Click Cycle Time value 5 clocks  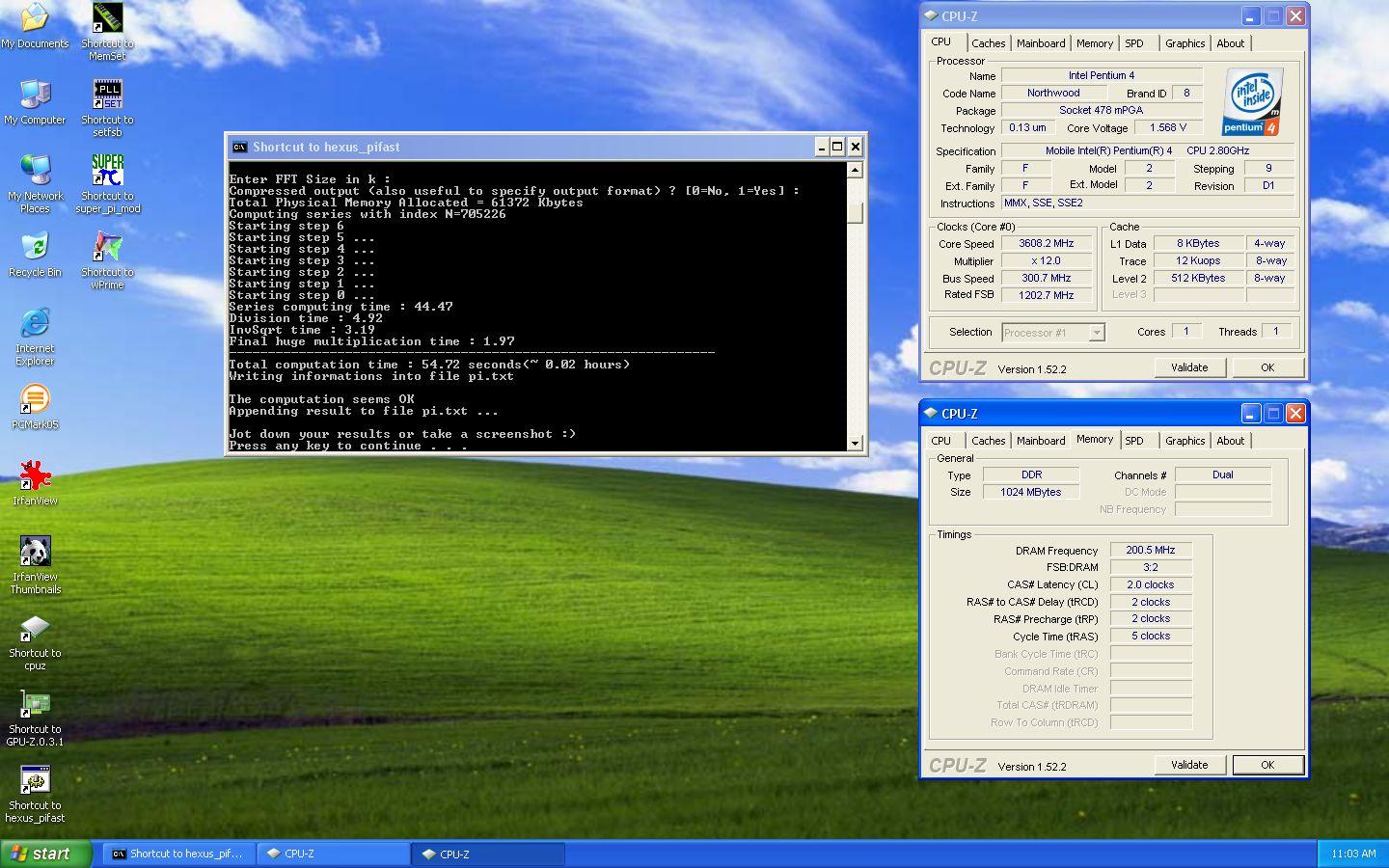point(1151,636)
